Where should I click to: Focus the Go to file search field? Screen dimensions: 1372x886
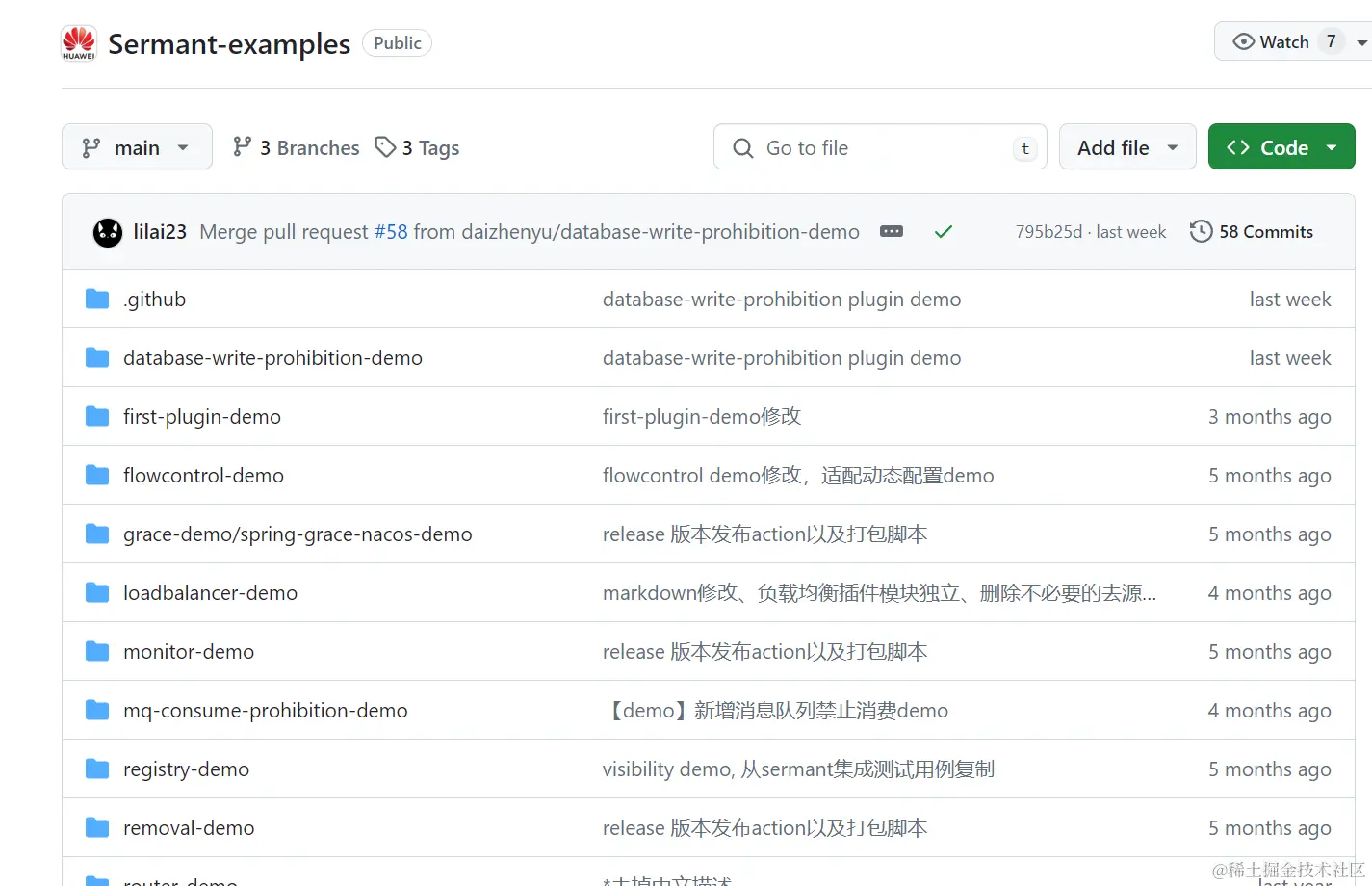click(x=880, y=147)
